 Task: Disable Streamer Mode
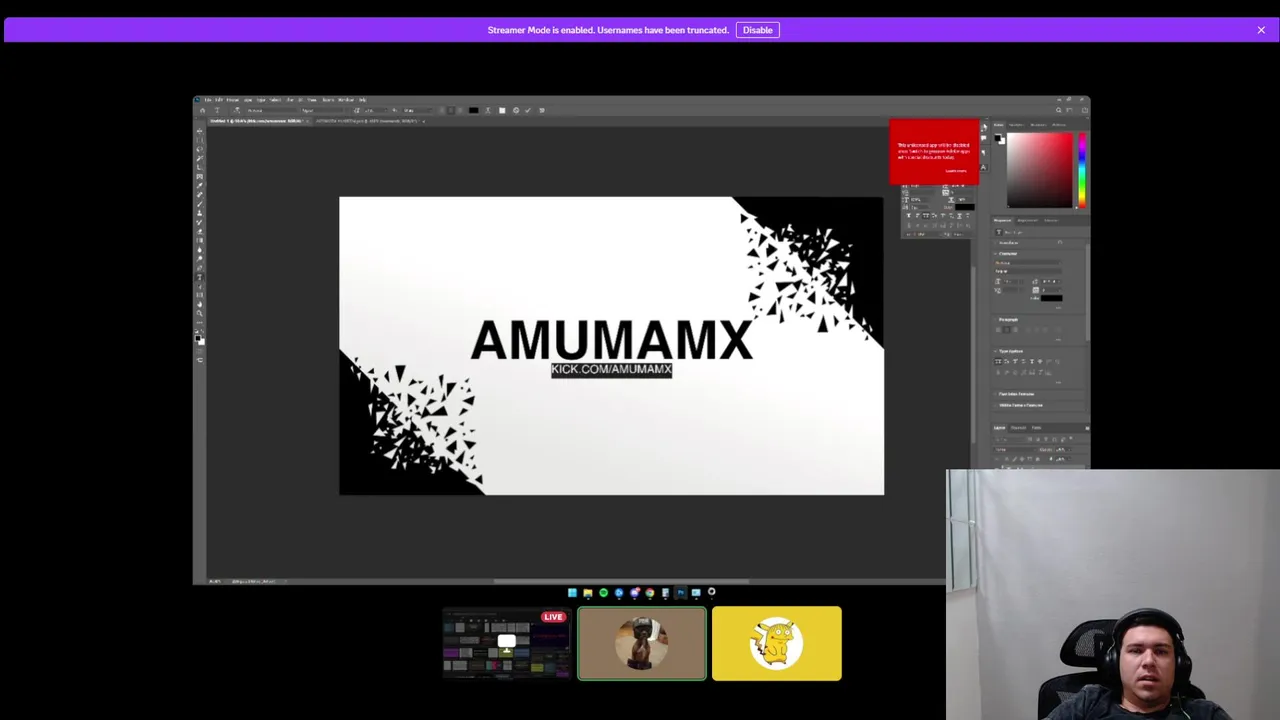(x=757, y=30)
